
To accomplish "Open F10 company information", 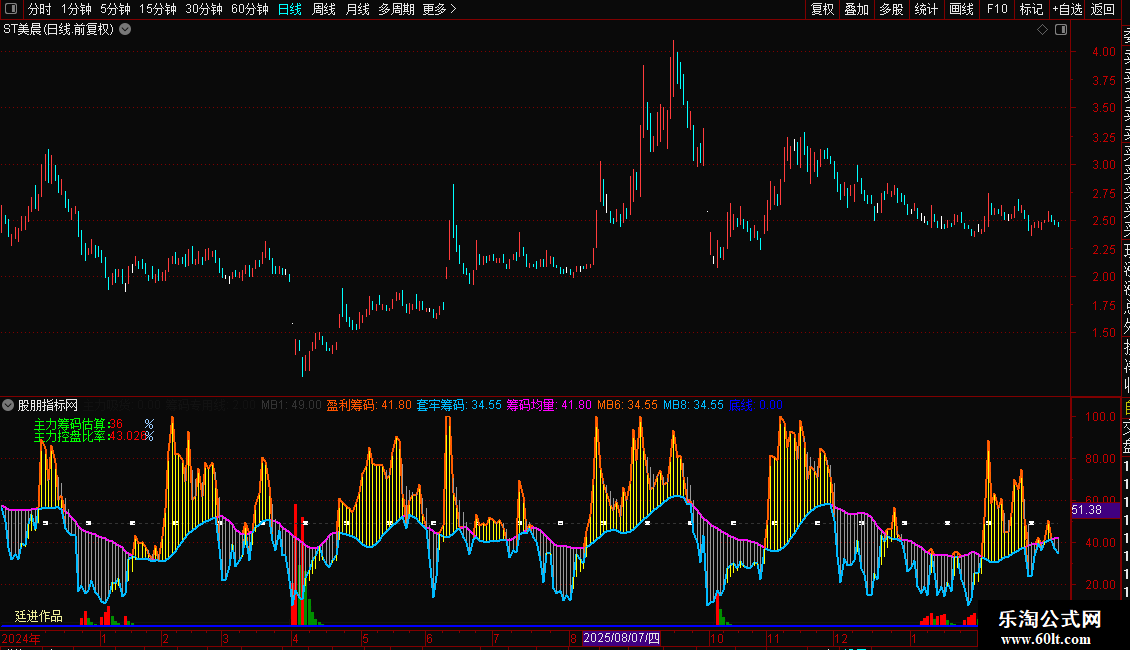I will (x=997, y=9).
